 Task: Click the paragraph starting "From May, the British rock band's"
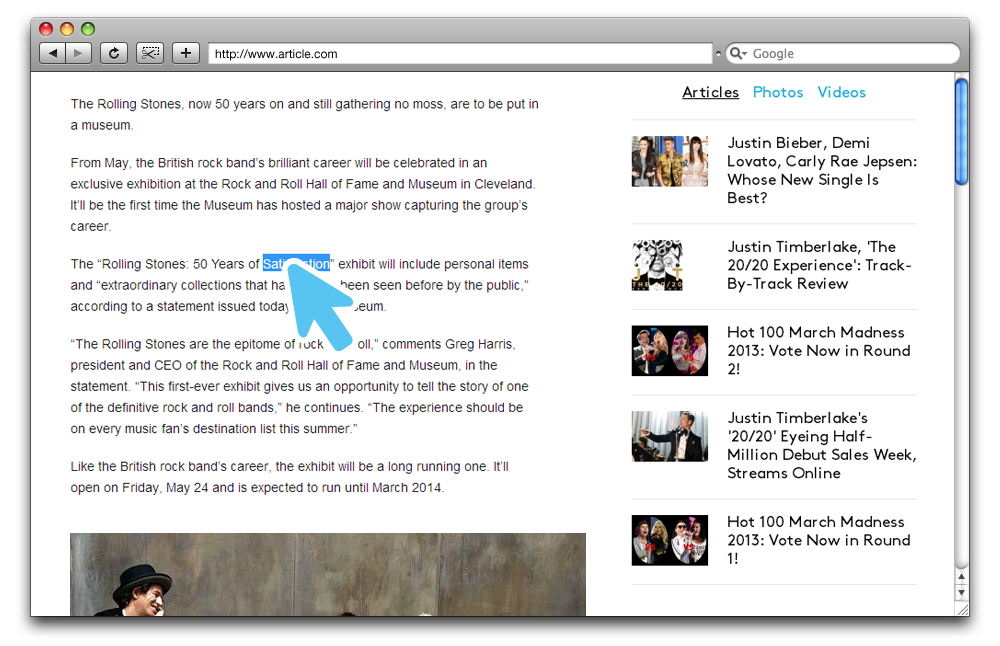click(x=303, y=195)
